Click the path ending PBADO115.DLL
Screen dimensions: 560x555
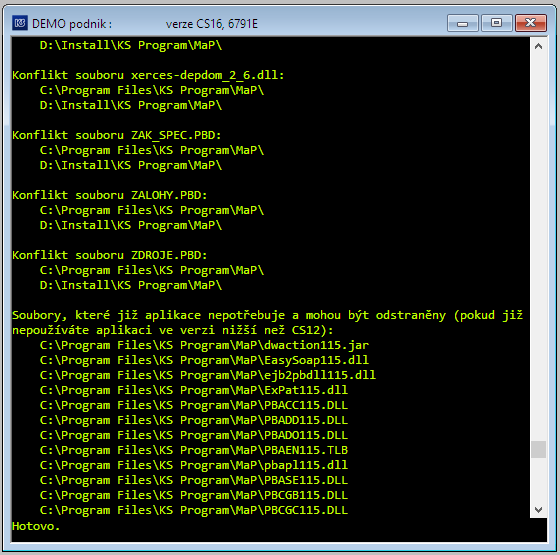click(x=194, y=435)
